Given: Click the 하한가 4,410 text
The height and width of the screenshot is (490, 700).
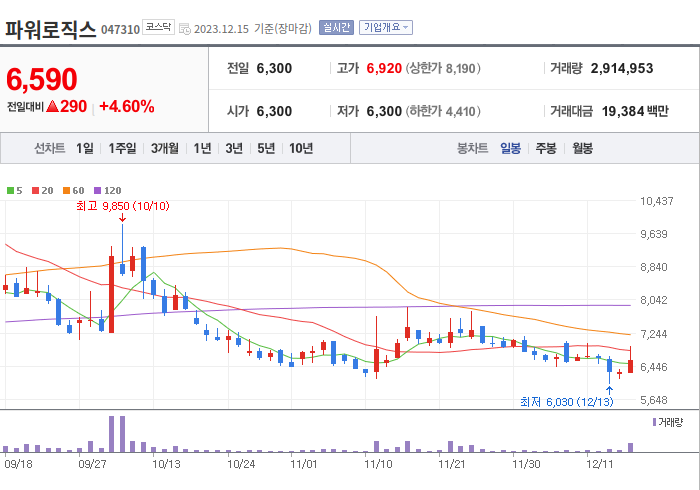Looking at the screenshot, I should click(443, 111).
